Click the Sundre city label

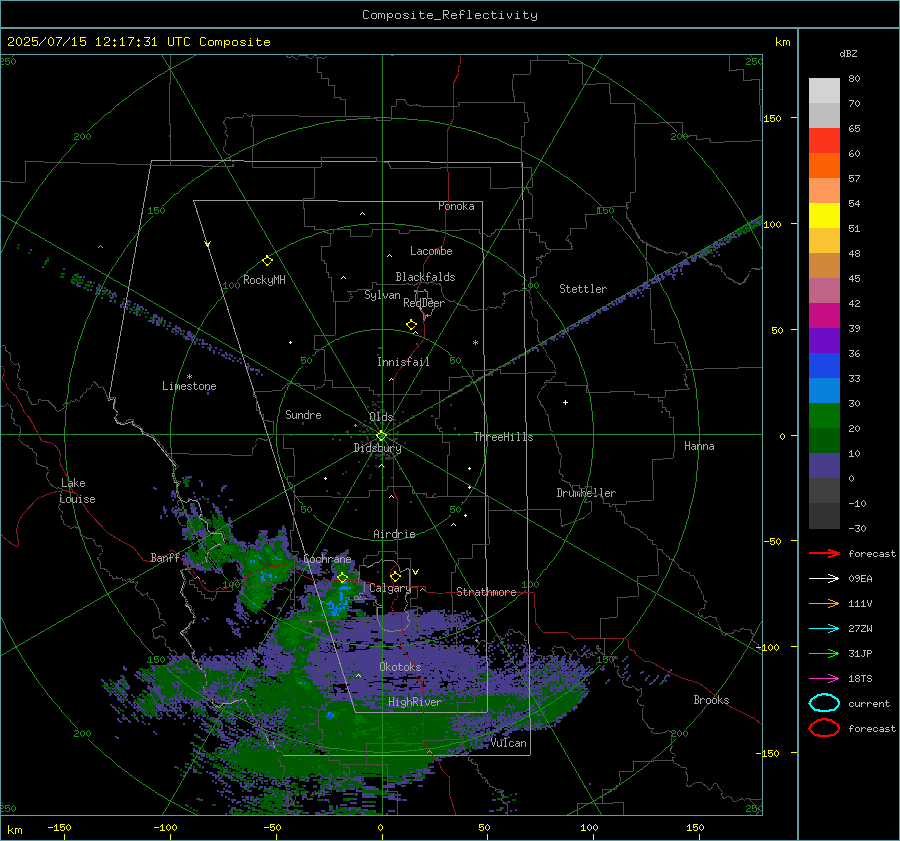(x=304, y=415)
